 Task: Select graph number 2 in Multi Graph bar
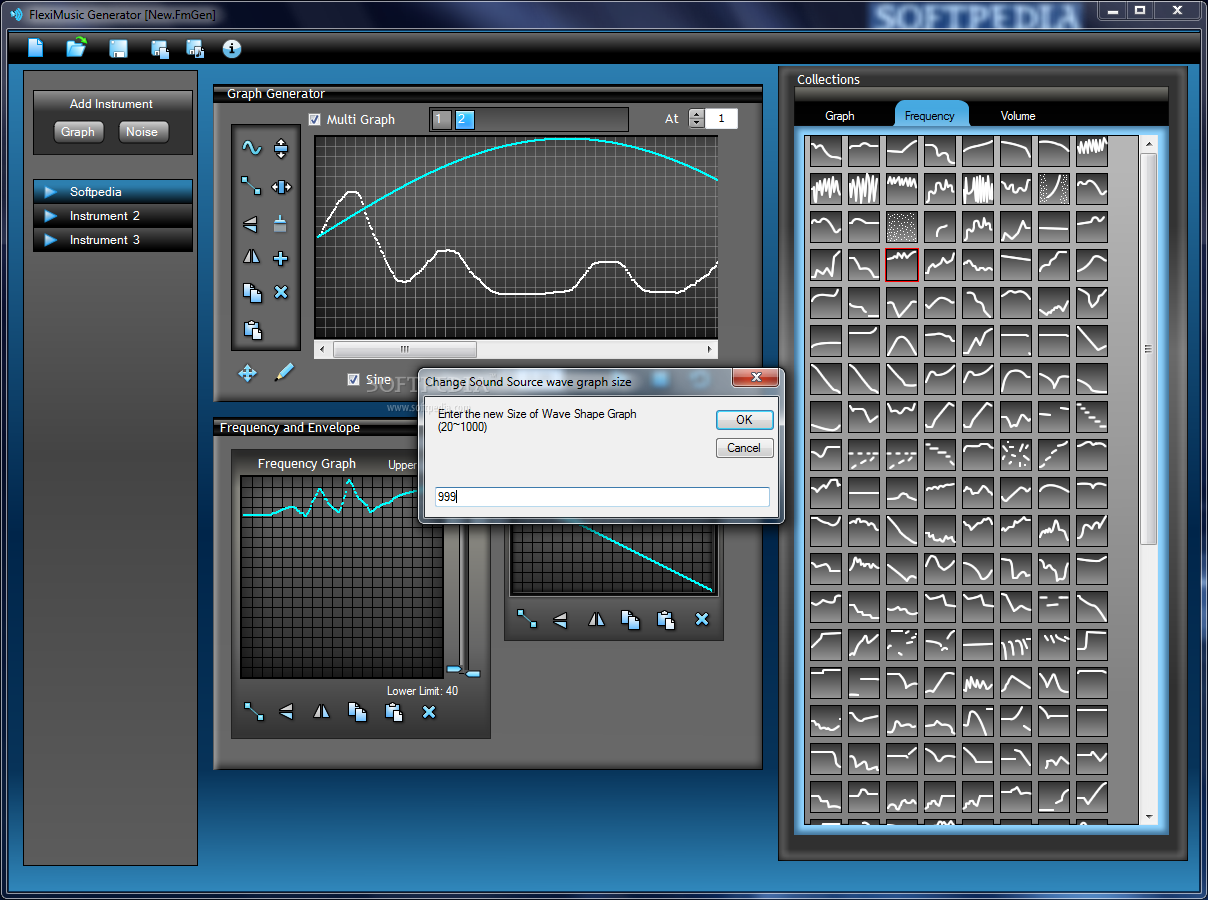coord(464,120)
